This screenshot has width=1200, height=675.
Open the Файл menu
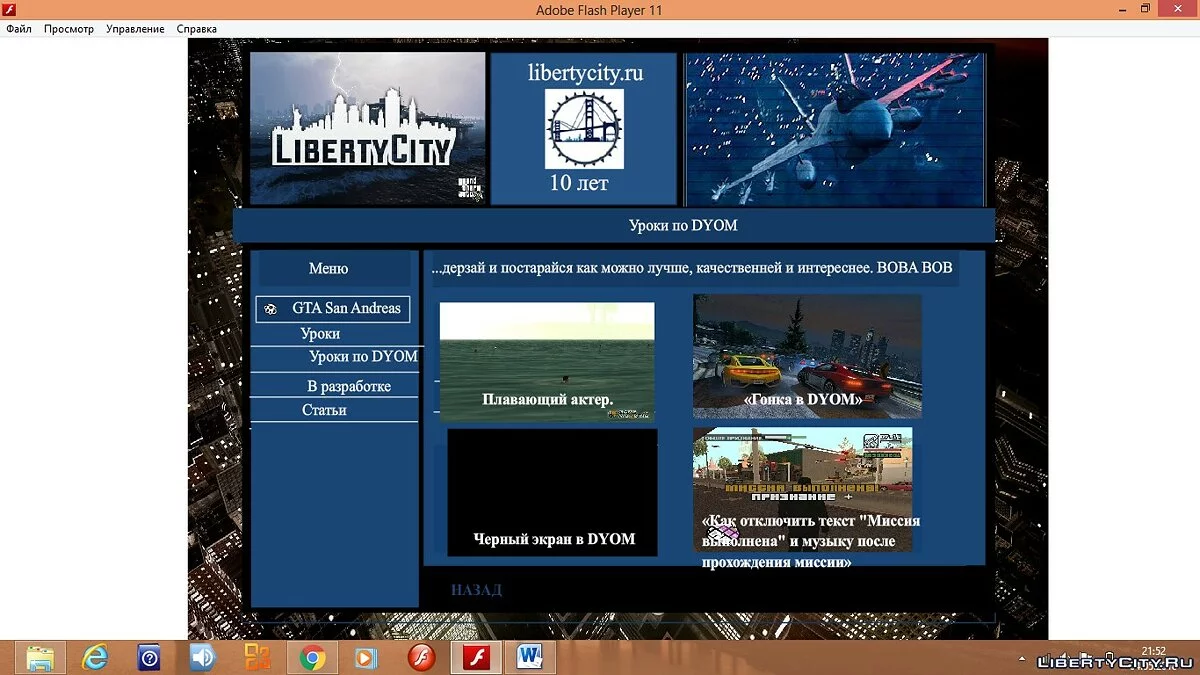click(x=19, y=29)
